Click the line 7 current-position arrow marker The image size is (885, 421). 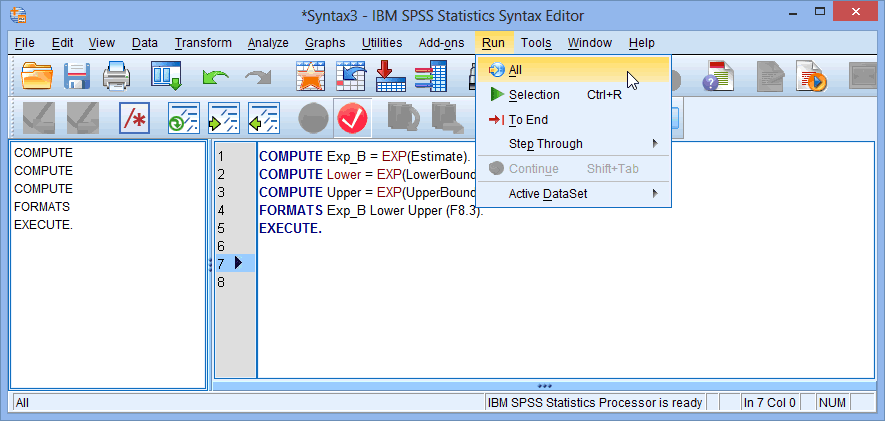coord(238,262)
